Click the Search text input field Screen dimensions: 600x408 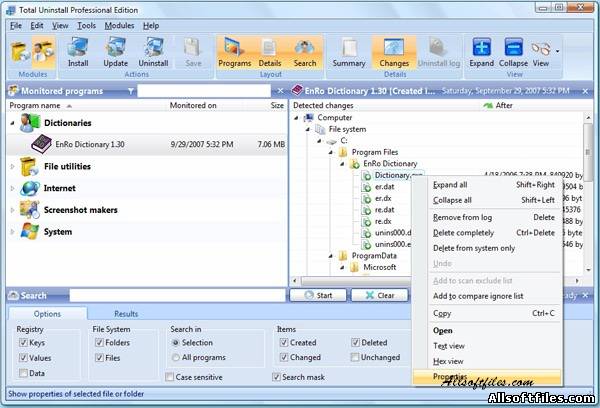pos(177,295)
